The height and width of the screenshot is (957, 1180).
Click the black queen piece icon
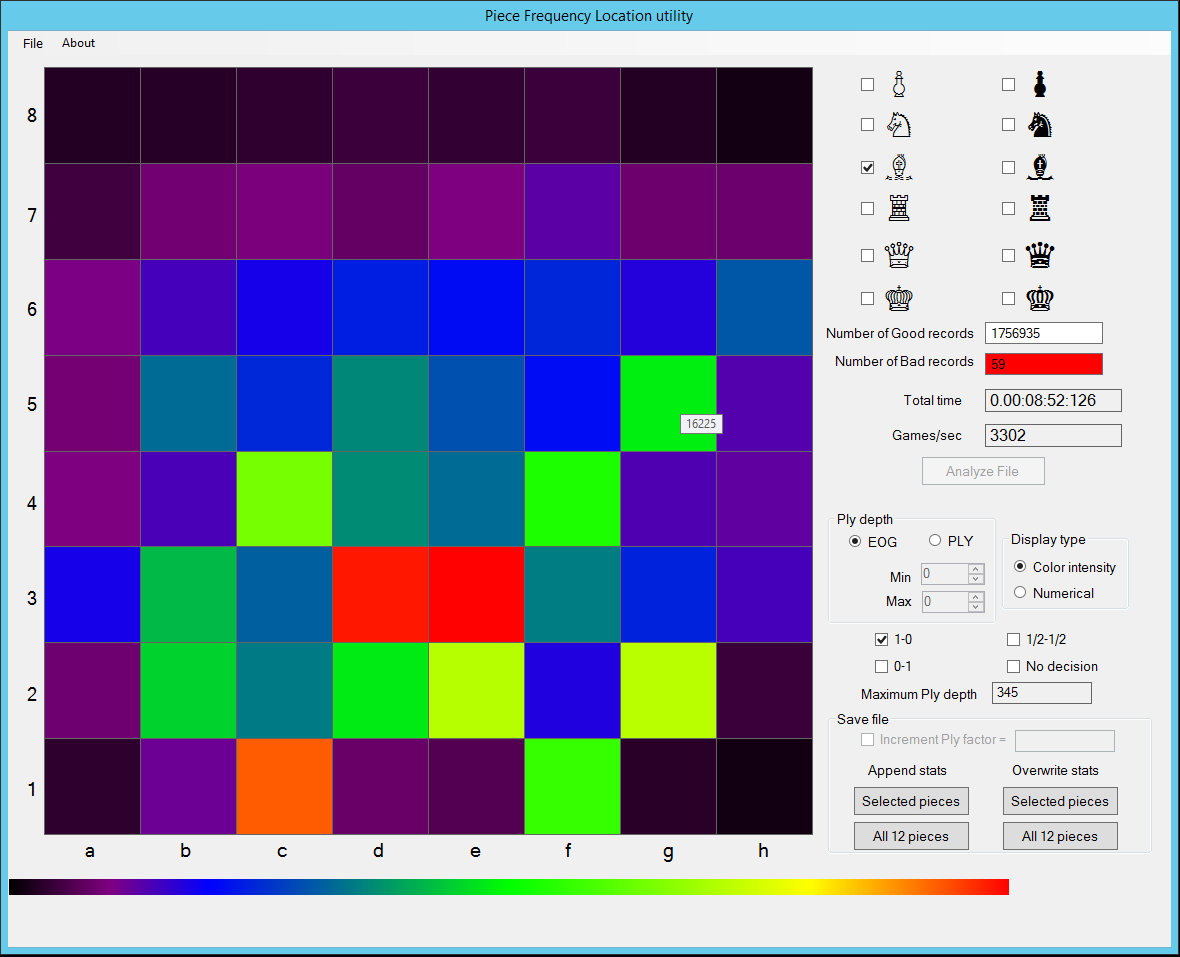[x=1039, y=255]
